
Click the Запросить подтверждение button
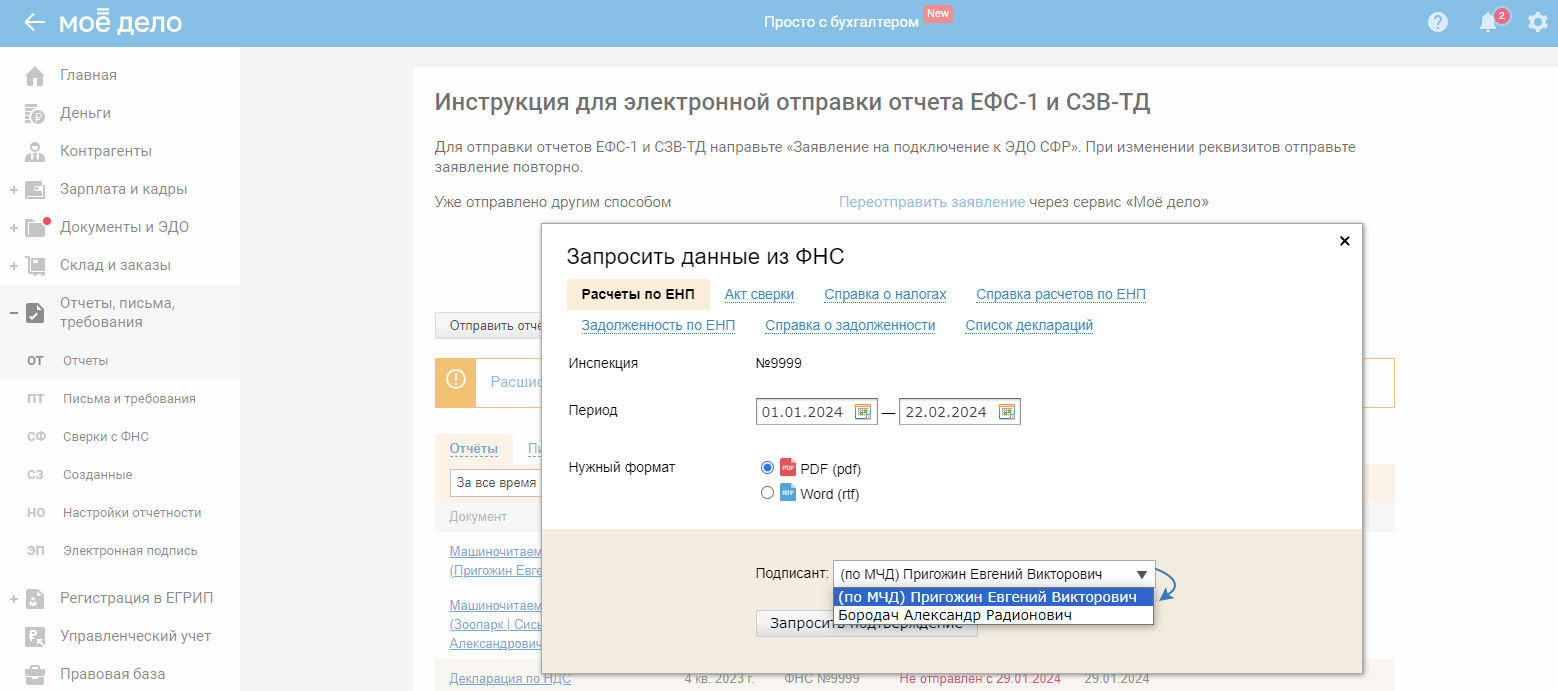pyautogui.click(x=866, y=624)
